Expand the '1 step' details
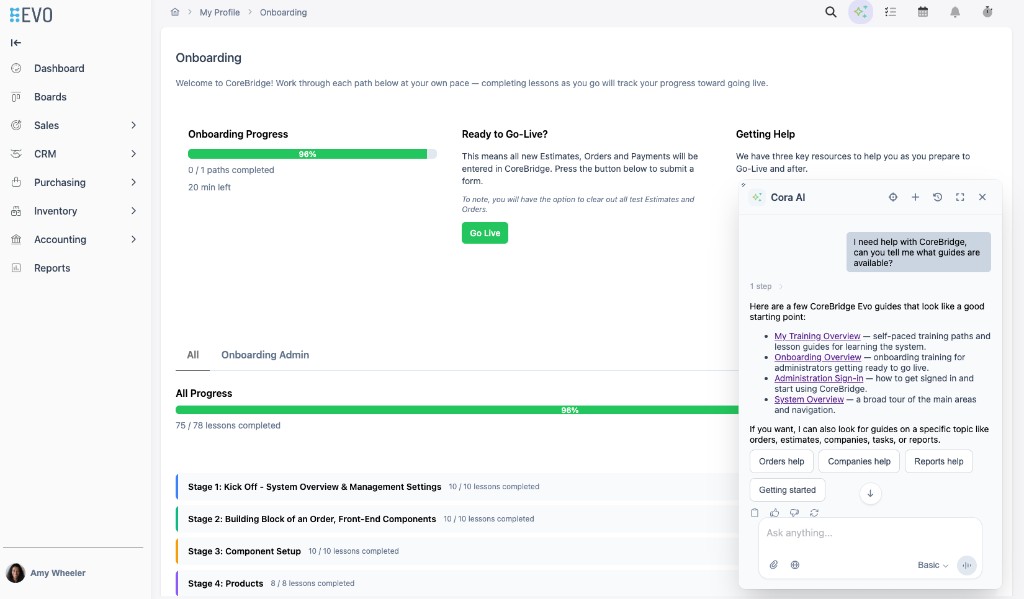 pos(766,286)
